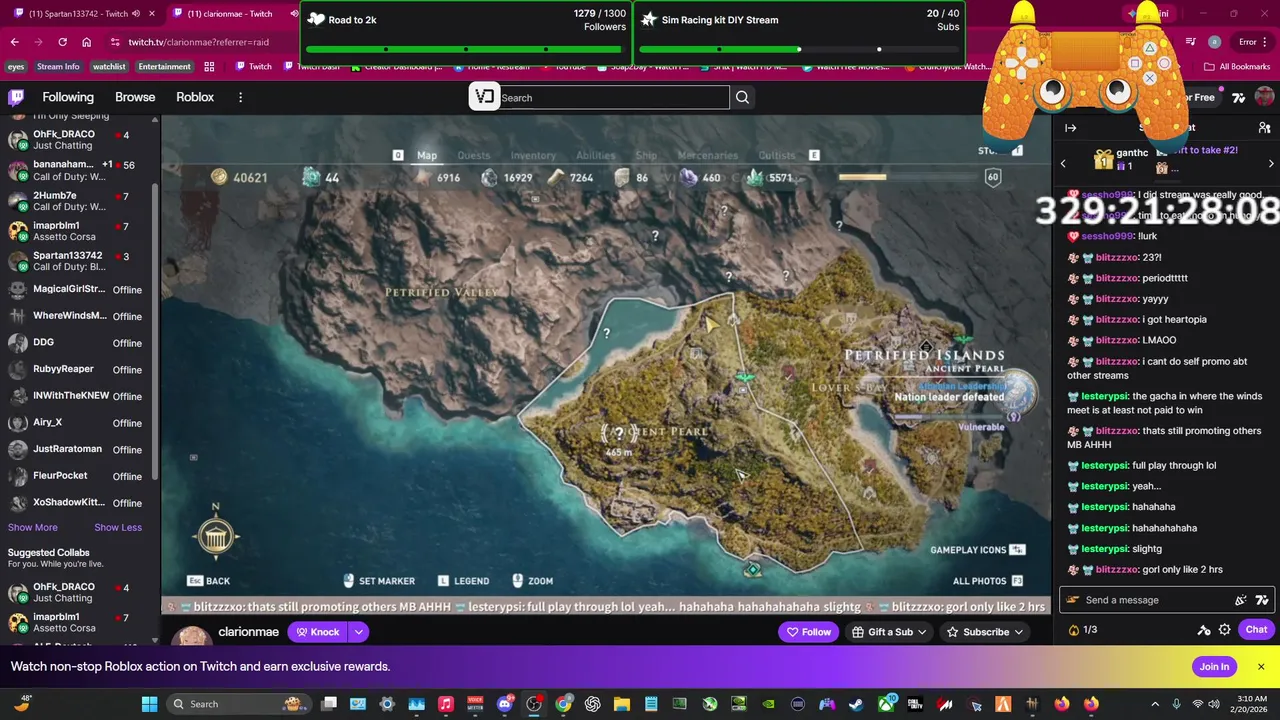Send message with Chat button
The height and width of the screenshot is (720, 1280).
click(x=1256, y=630)
